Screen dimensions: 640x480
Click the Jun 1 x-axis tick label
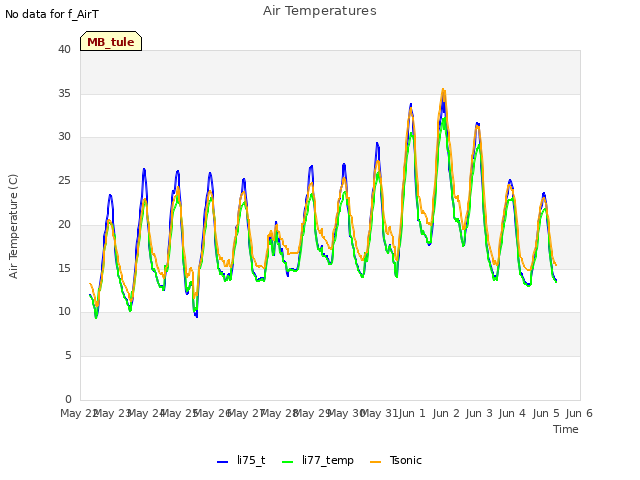coord(412,413)
